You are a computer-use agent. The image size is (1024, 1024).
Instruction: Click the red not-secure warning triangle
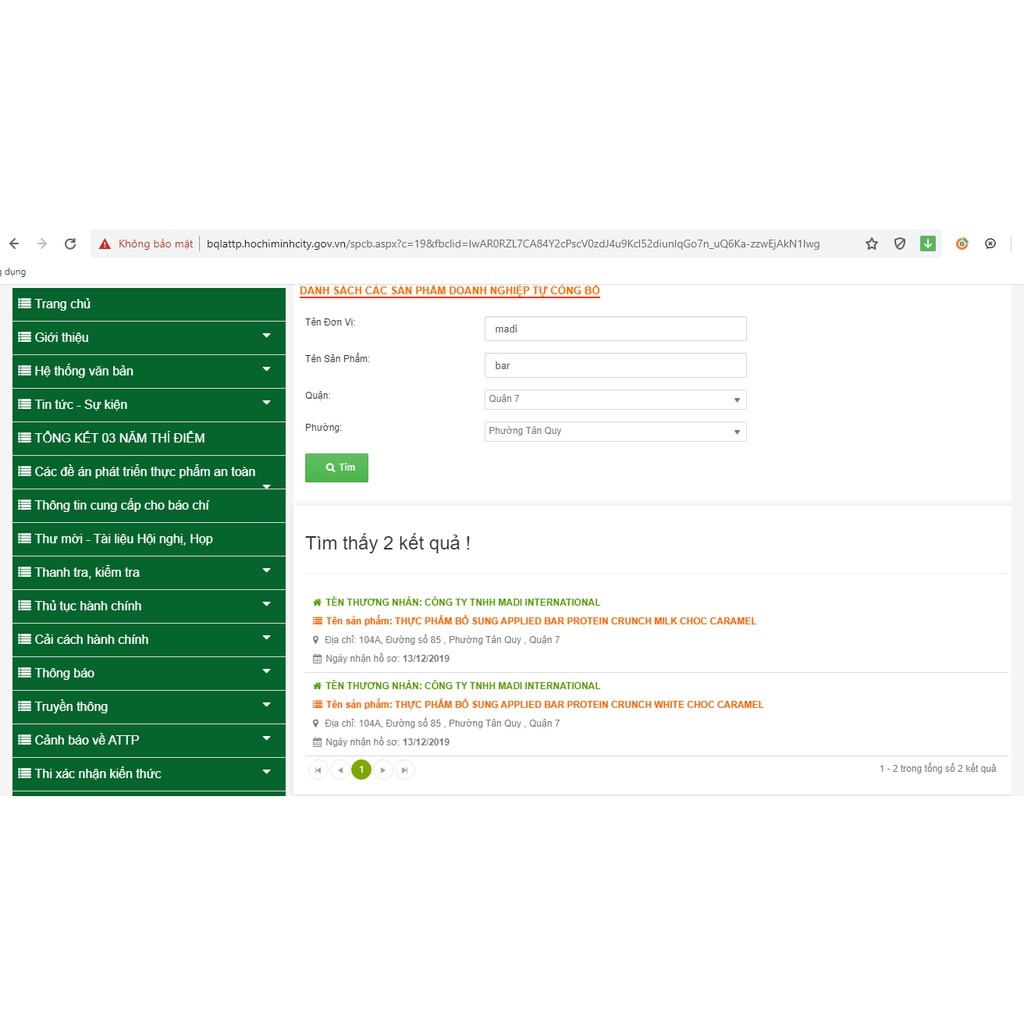tap(104, 244)
